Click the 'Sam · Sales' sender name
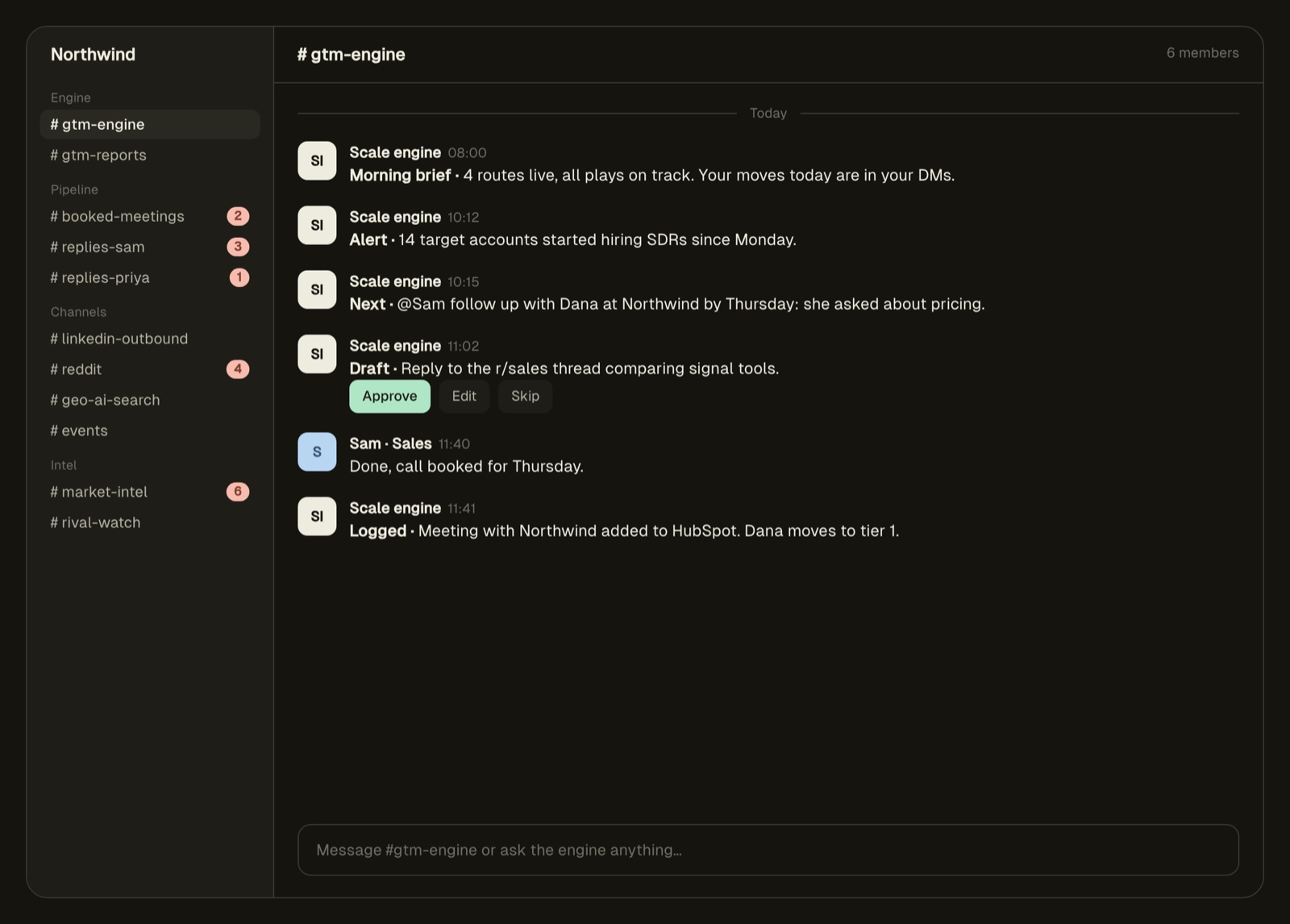 pyautogui.click(x=390, y=443)
